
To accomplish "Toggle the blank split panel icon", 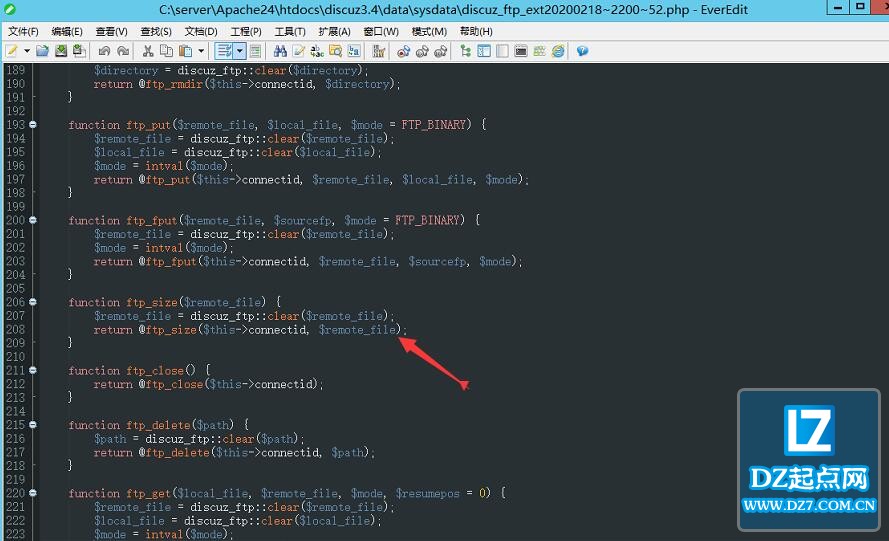I will click(502, 51).
